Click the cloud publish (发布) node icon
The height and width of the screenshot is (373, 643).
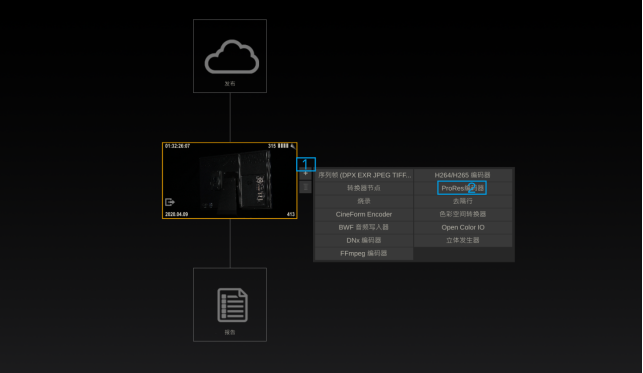point(232,57)
